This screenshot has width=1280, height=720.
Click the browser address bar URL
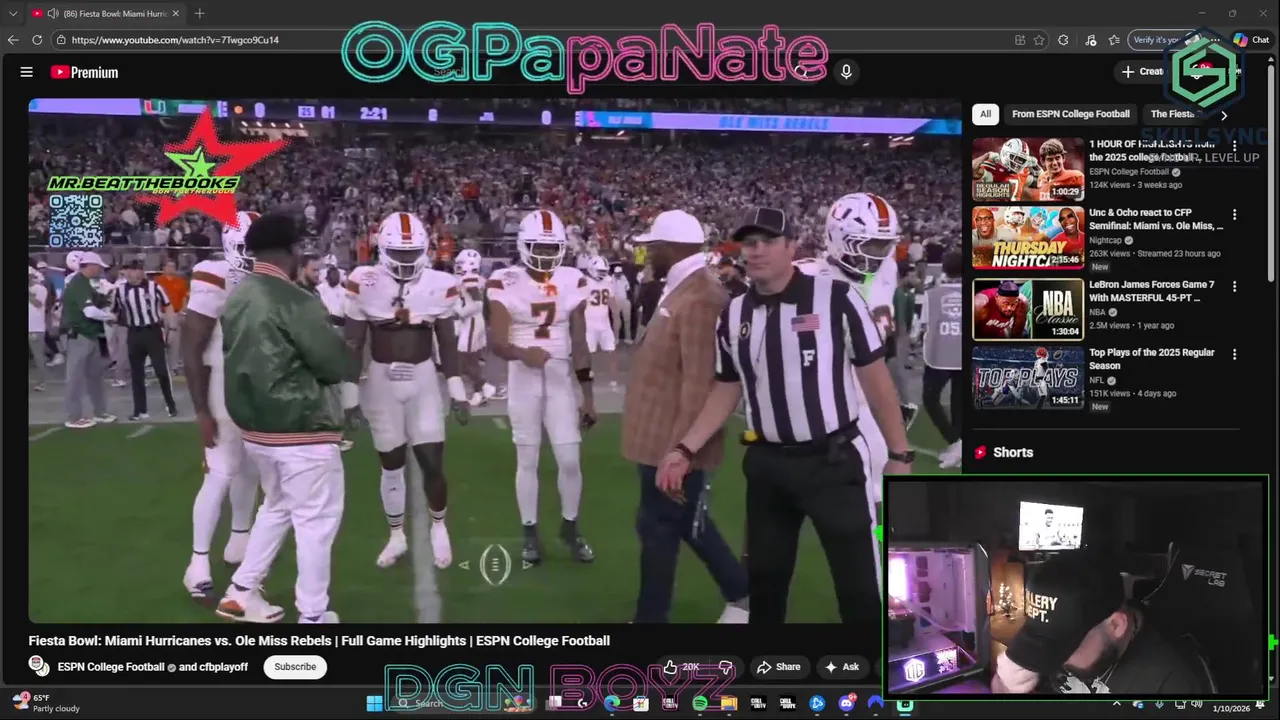[175, 40]
